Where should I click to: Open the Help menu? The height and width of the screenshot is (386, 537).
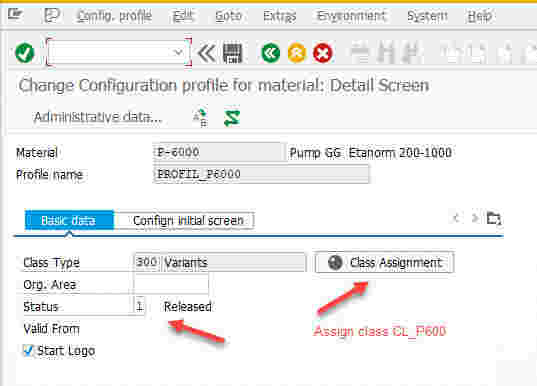tap(480, 16)
